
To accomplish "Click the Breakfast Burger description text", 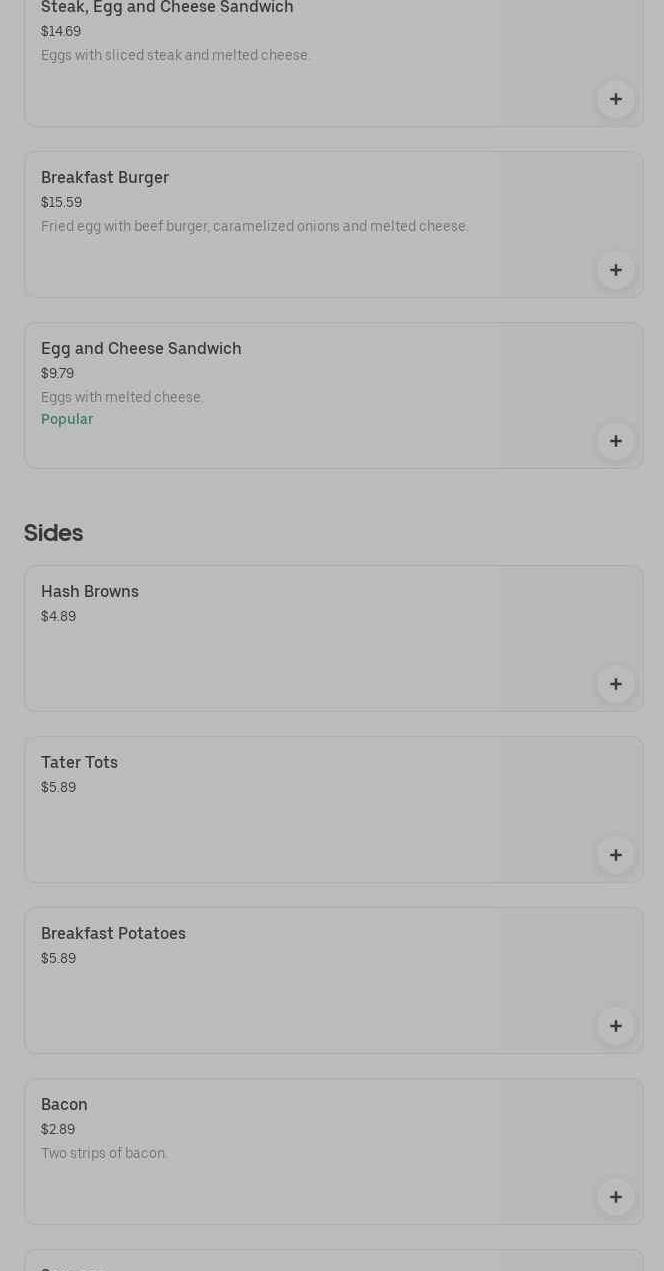I will 254,227.
